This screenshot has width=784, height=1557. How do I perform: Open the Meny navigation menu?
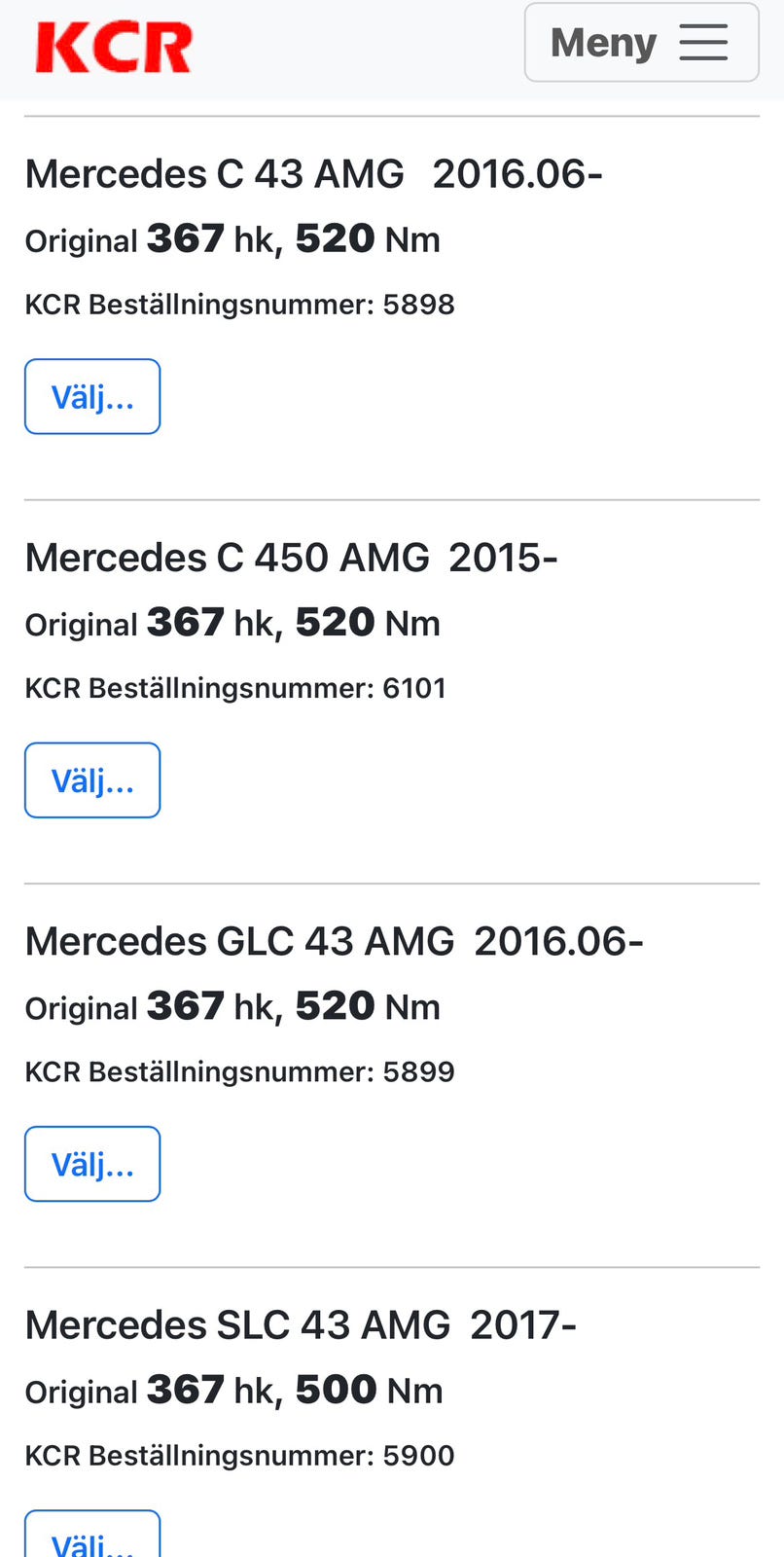tap(641, 43)
